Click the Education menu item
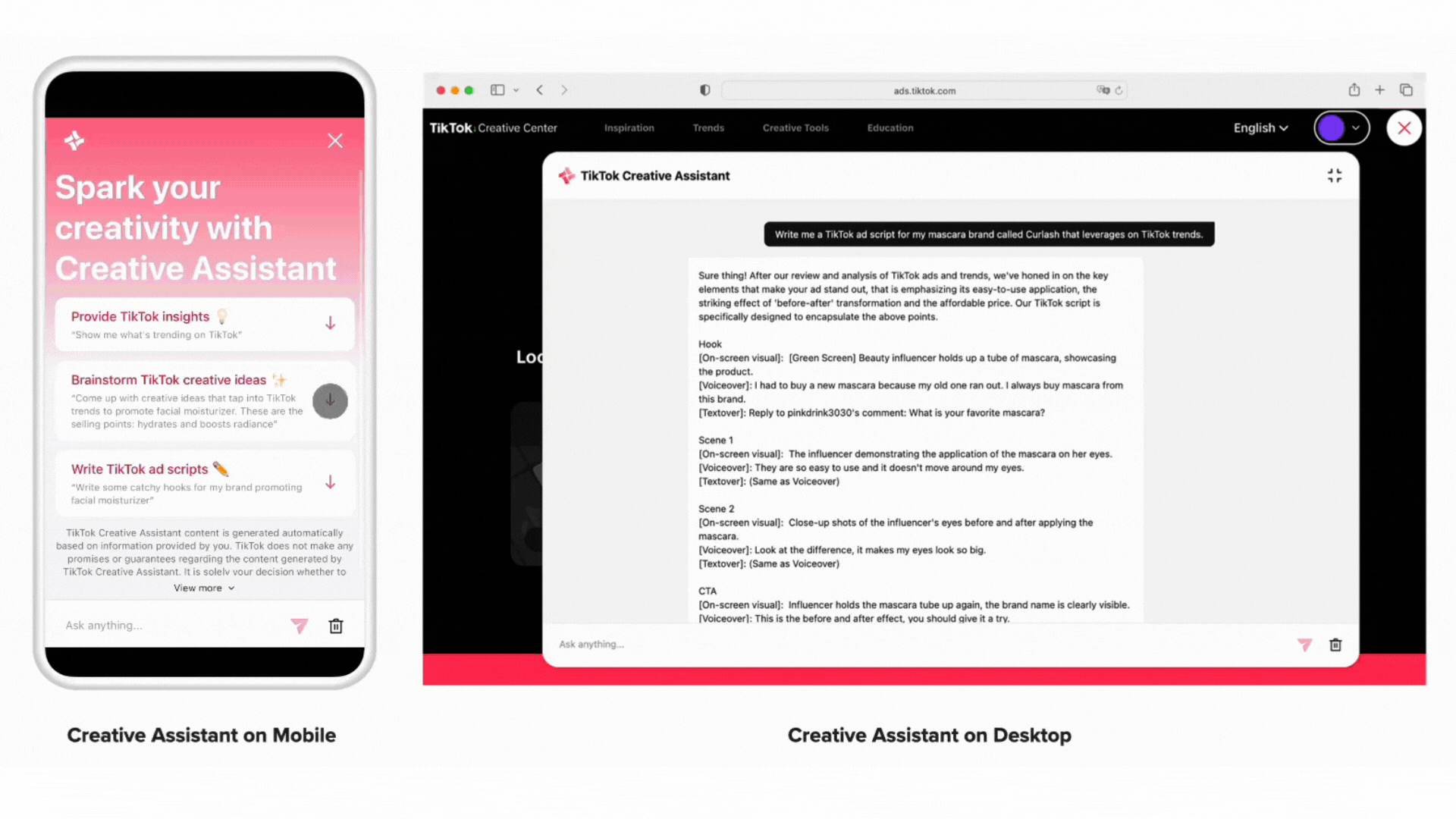1456x819 pixels. [x=889, y=127]
